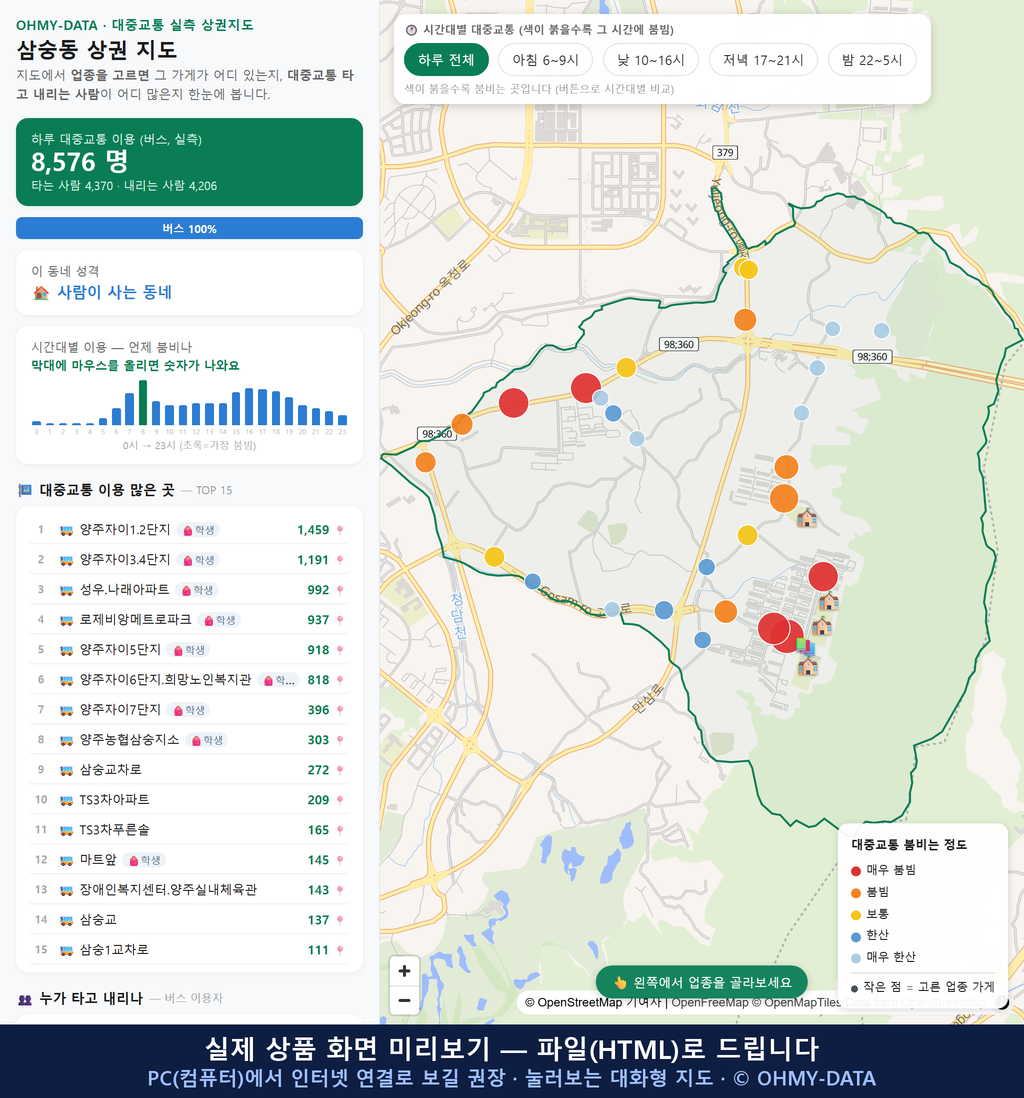1024x1098 pixels.
Task: Click the blue 한산 legend dot
Action: click(x=856, y=937)
